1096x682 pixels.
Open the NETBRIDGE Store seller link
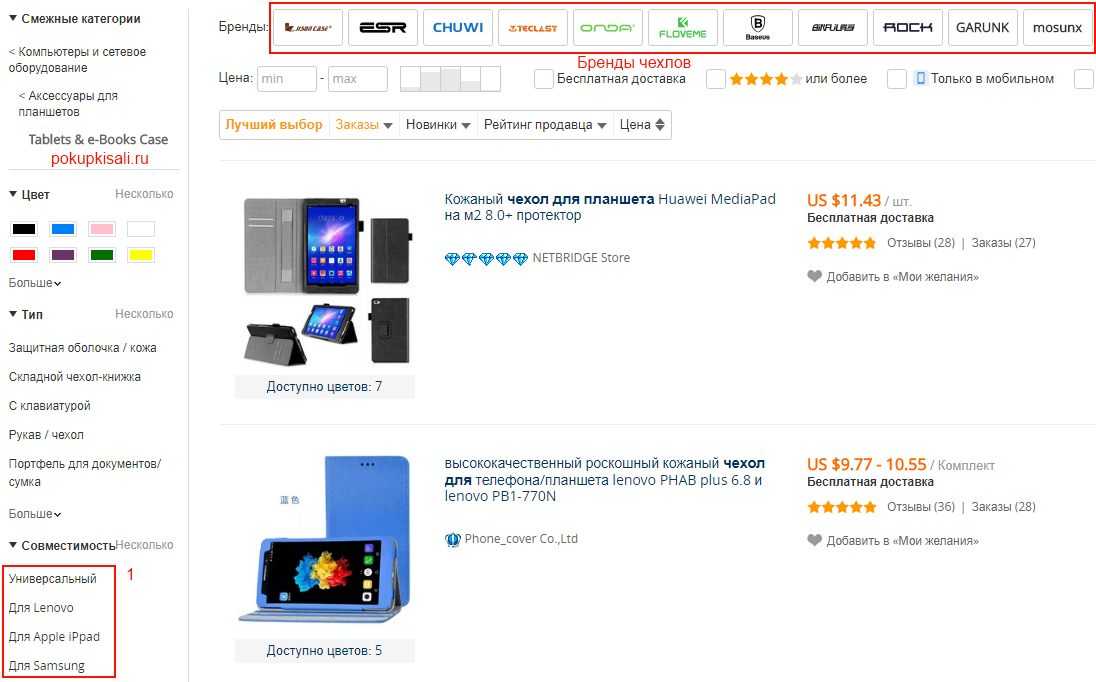[x=581, y=258]
